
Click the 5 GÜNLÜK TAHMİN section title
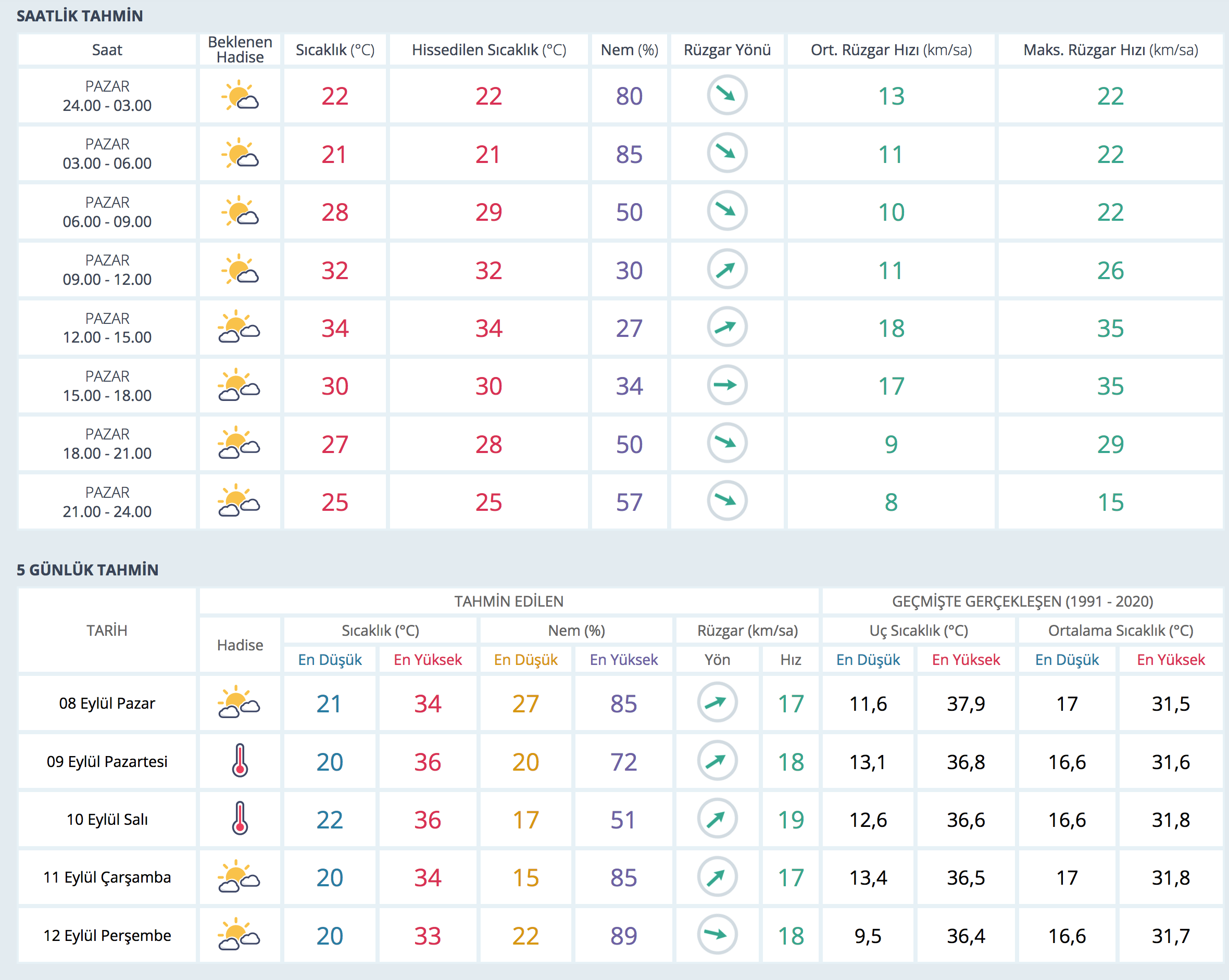point(87,570)
